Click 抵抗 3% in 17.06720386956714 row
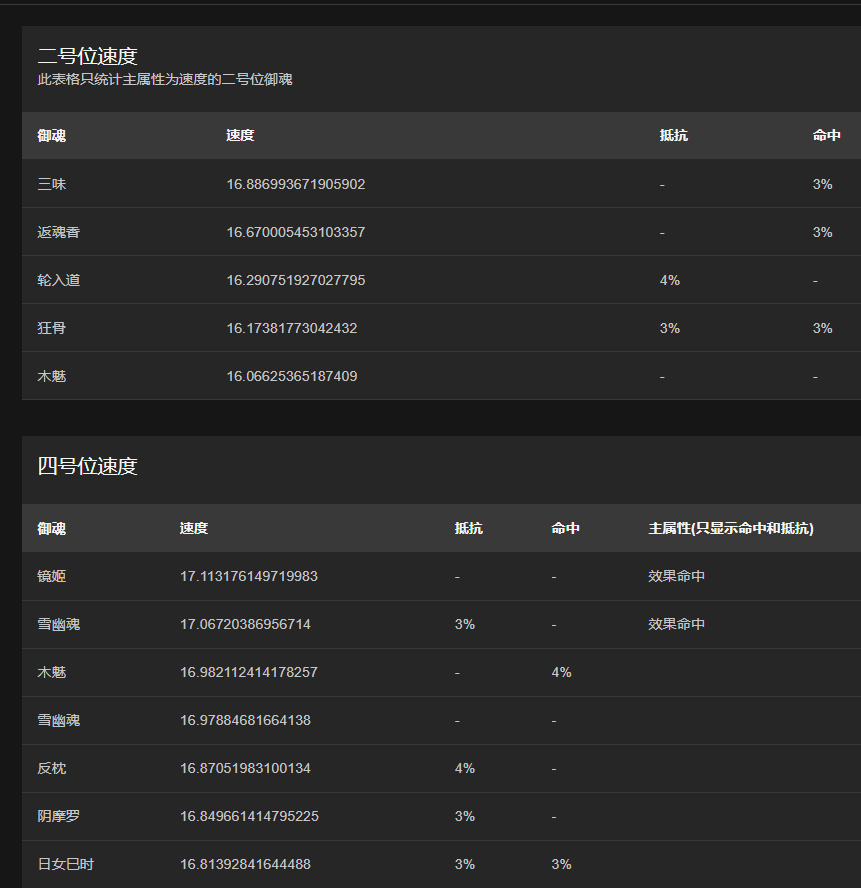Viewport: 861px width, 888px height. pos(464,624)
